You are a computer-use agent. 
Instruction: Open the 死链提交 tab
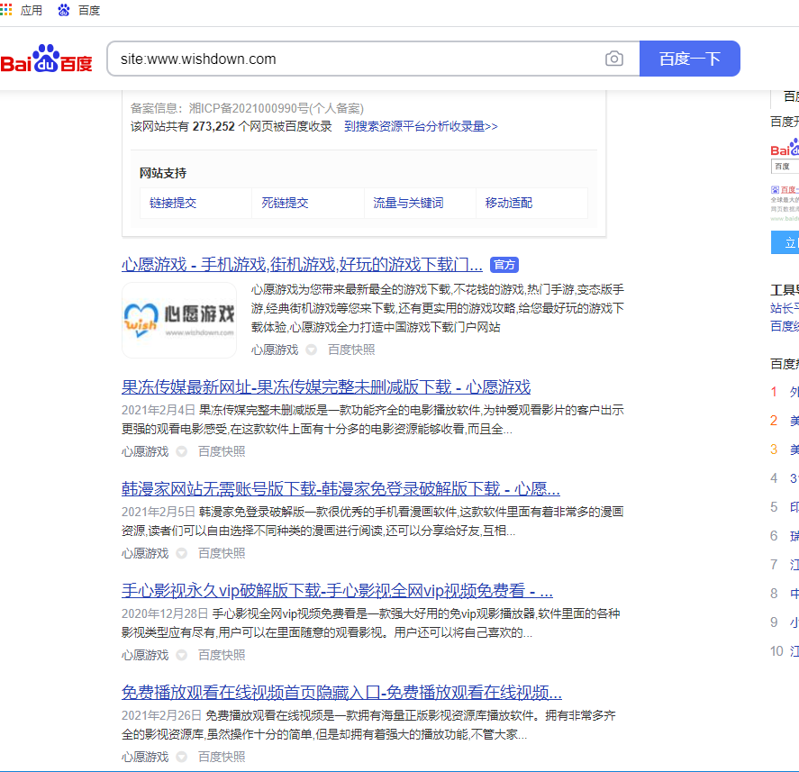pos(285,203)
